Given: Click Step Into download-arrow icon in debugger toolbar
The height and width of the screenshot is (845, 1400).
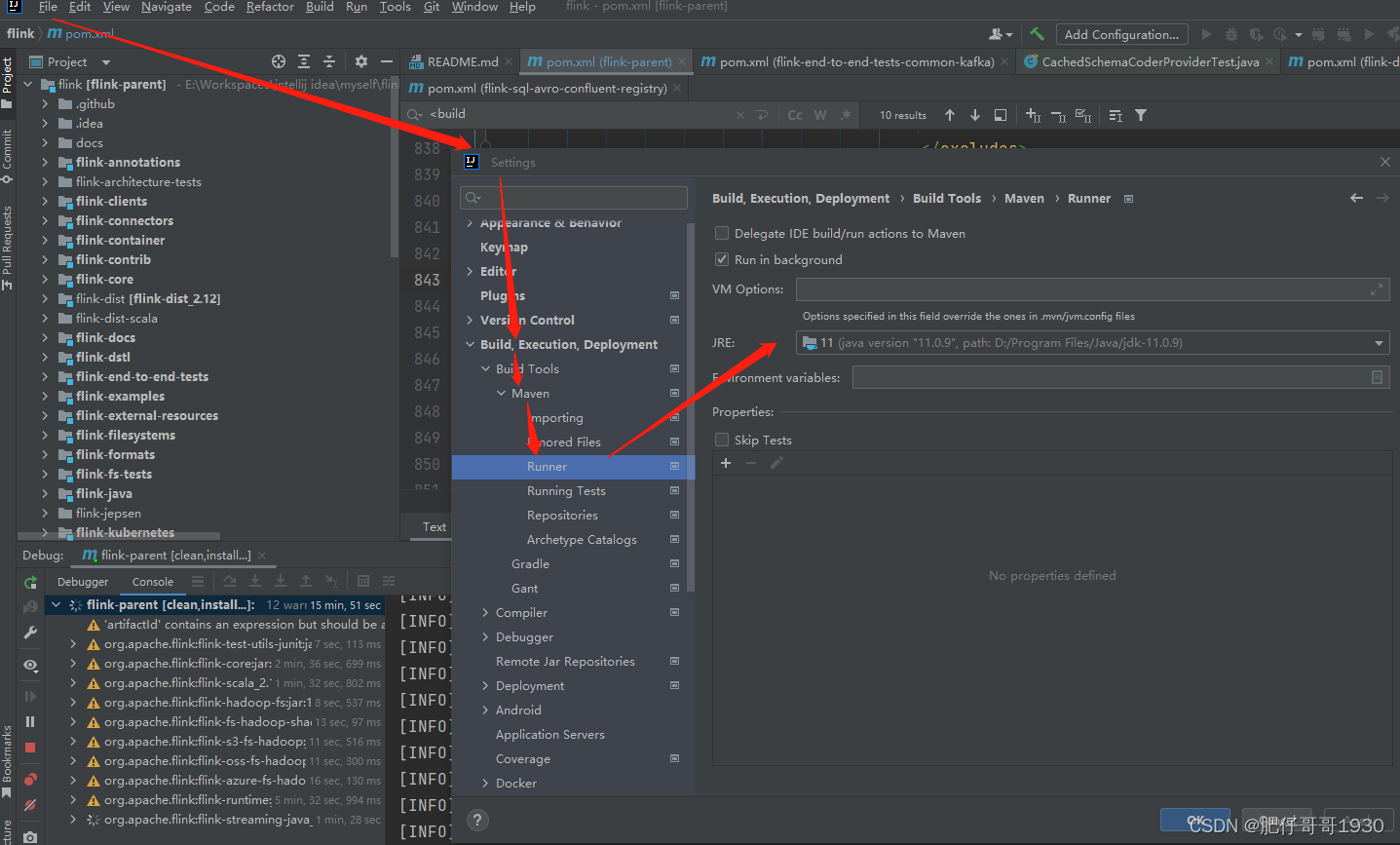Looking at the screenshot, I should click(255, 581).
